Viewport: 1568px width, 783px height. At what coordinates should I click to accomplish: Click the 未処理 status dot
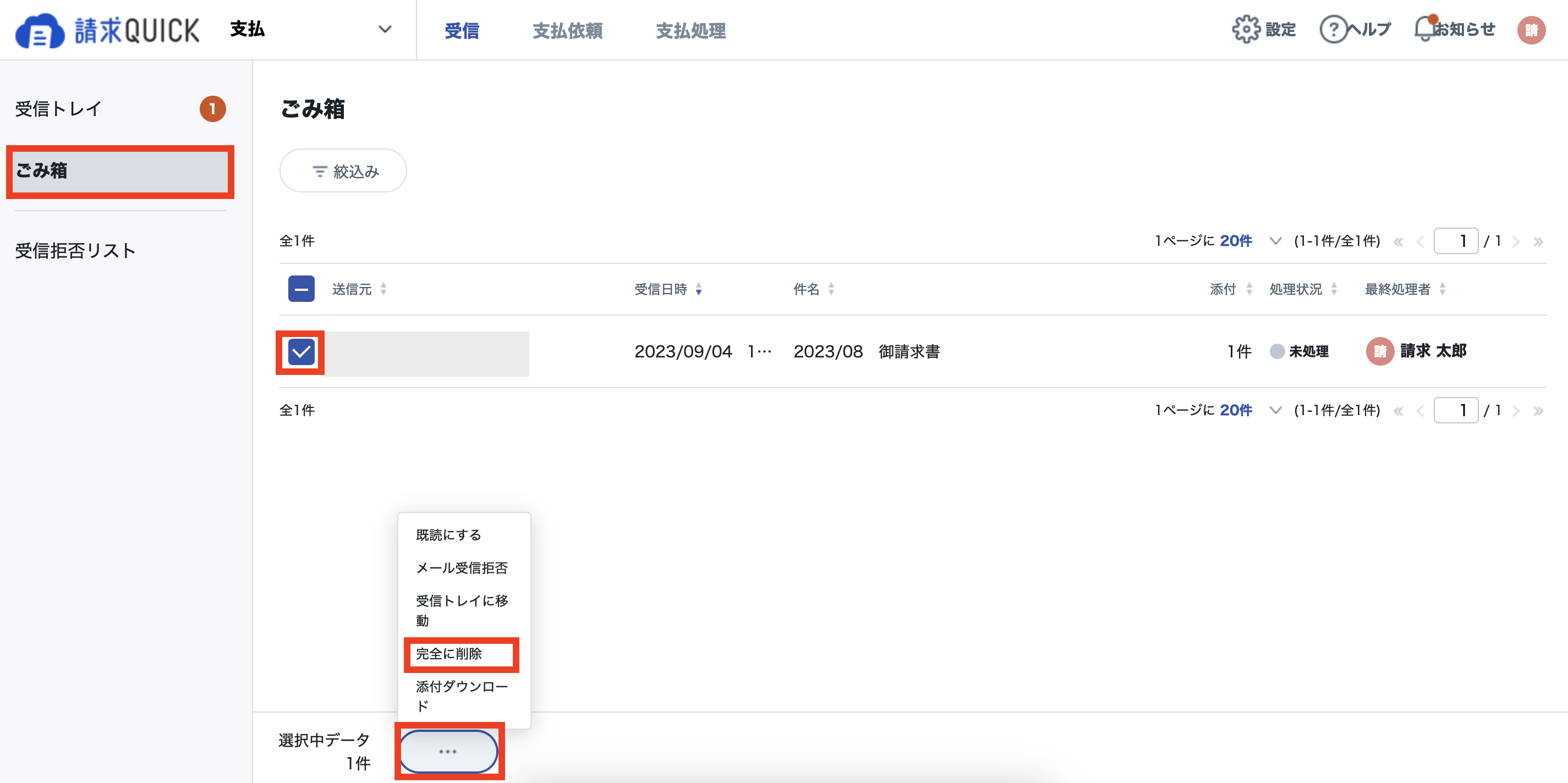click(1277, 351)
